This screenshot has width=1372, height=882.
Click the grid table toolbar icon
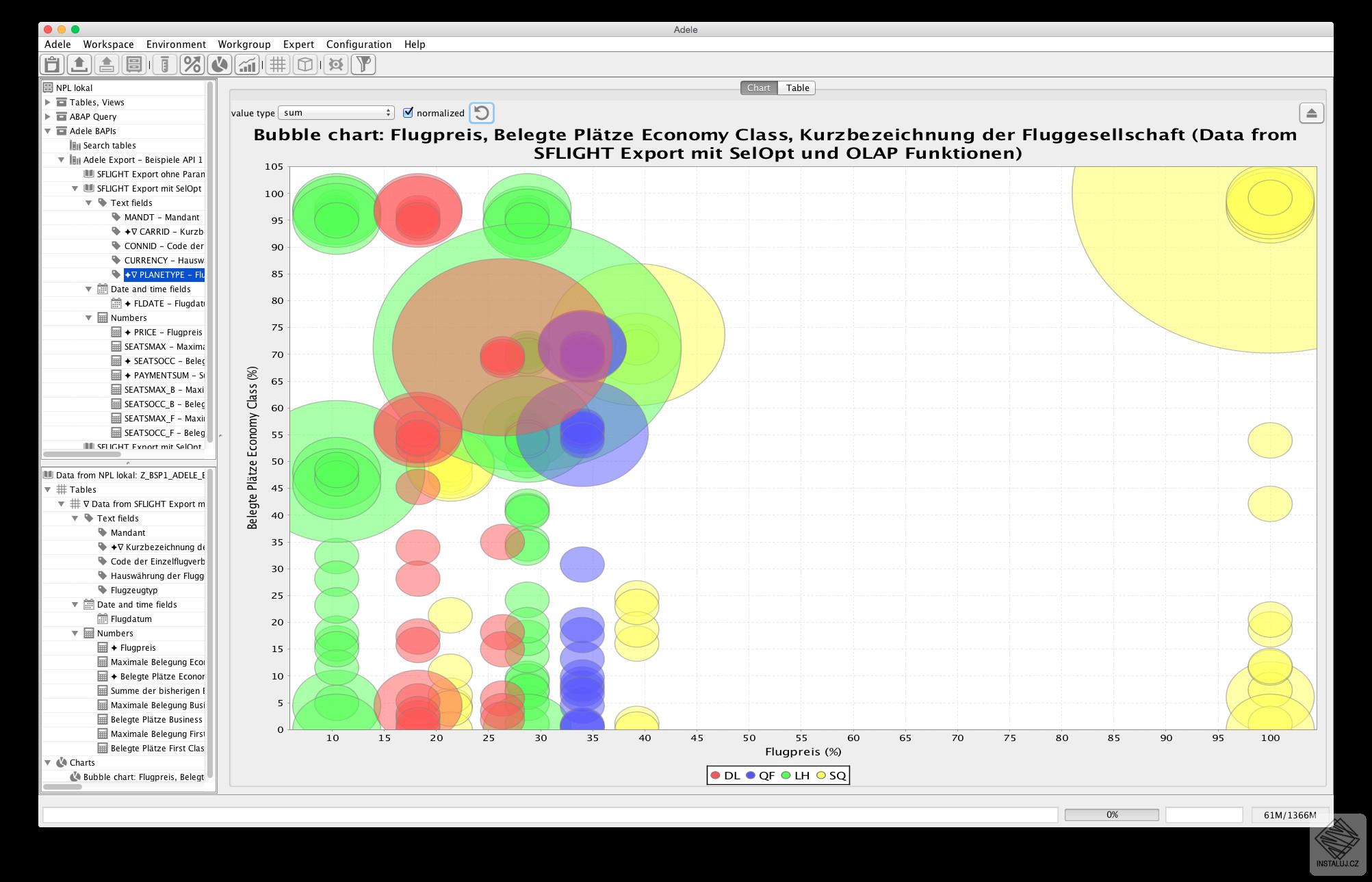[278, 64]
